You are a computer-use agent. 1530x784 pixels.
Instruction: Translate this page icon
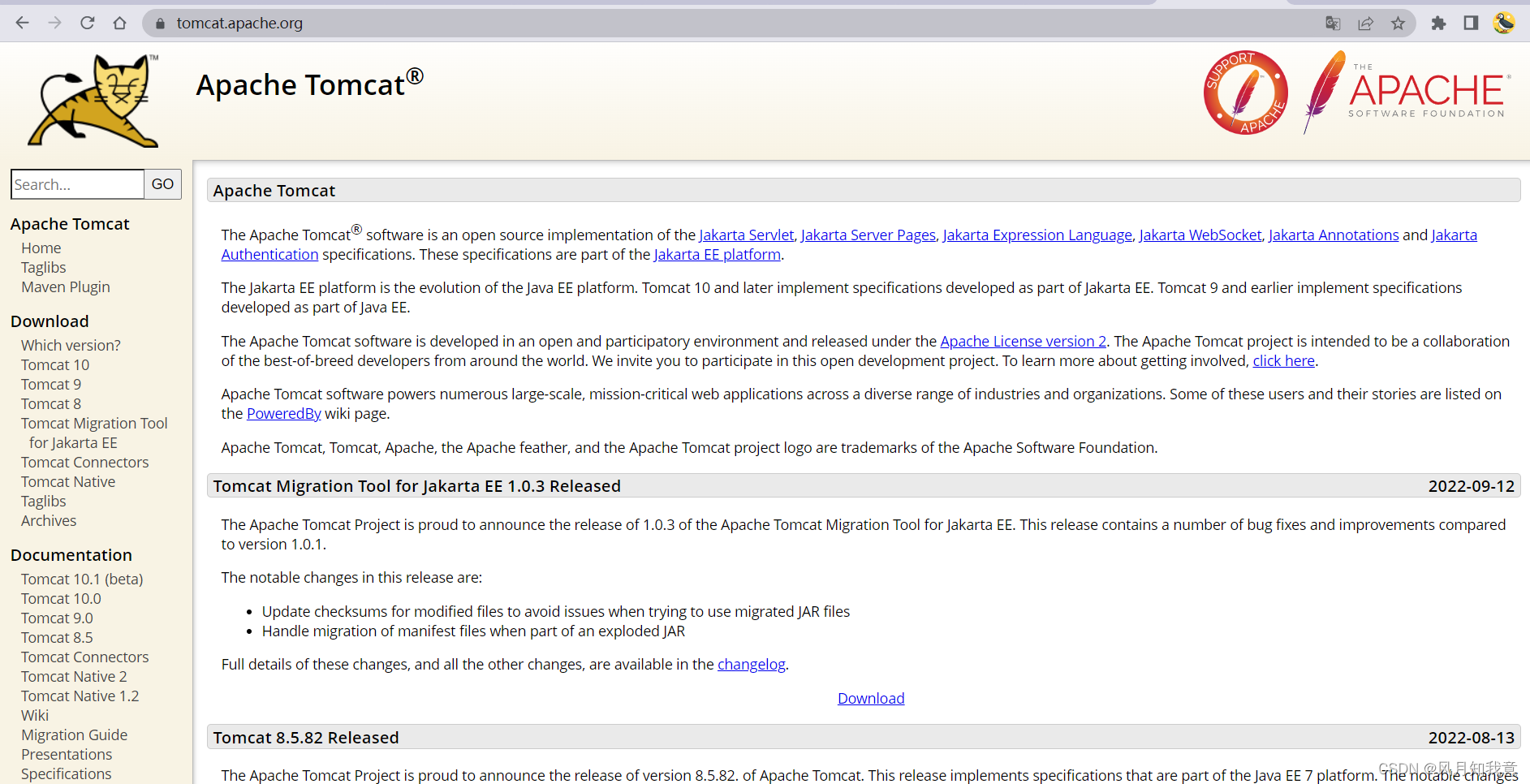[1333, 24]
